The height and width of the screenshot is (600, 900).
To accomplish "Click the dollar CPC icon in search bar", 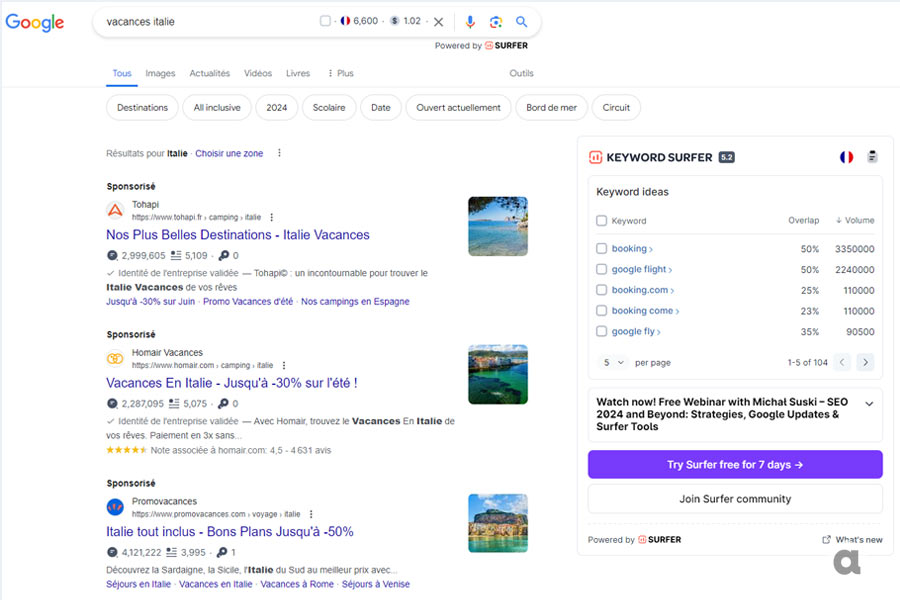I will pyautogui.click(x=394, y=21).
